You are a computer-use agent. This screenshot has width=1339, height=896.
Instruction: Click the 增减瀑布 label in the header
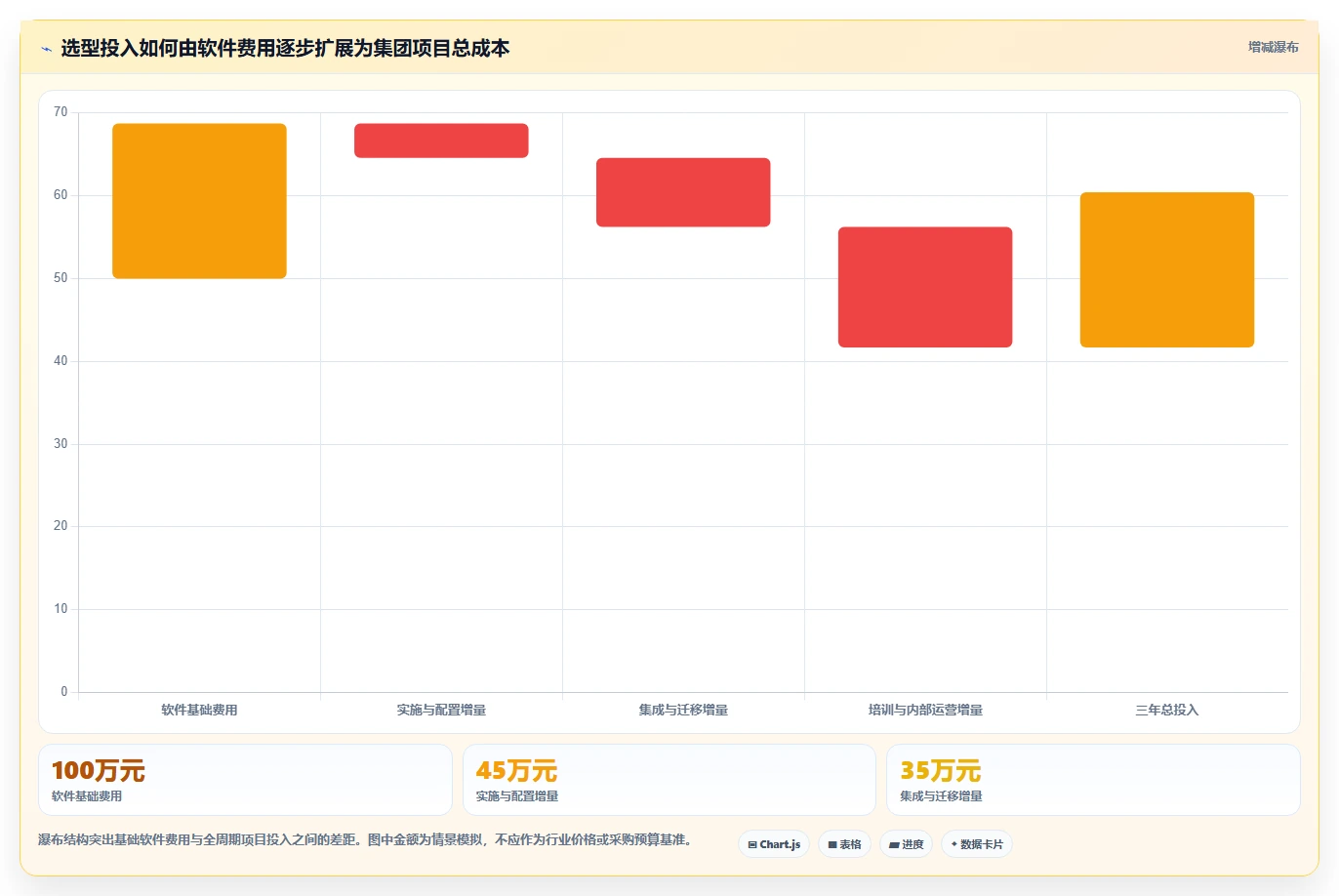[1274, 47]
